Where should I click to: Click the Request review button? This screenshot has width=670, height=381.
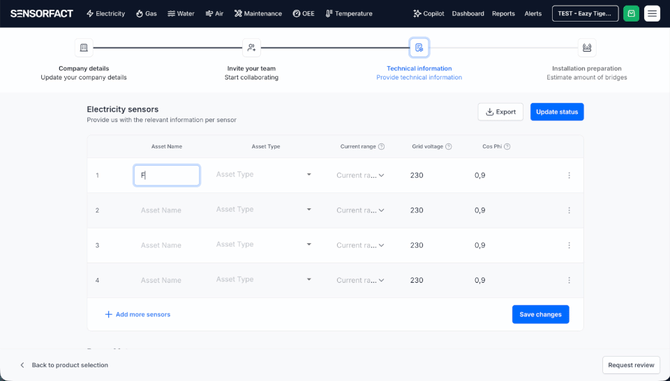631,365
